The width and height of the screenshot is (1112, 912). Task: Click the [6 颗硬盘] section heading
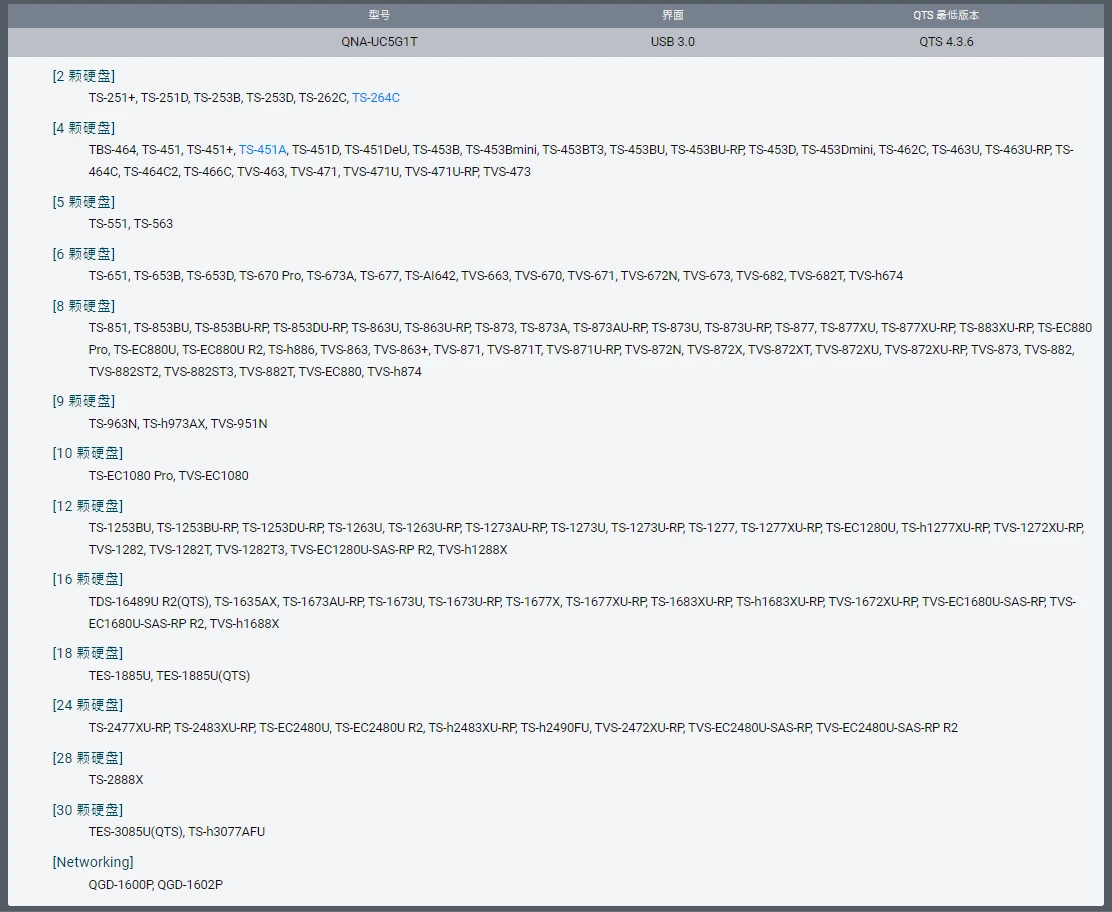(x=84, y=254)
